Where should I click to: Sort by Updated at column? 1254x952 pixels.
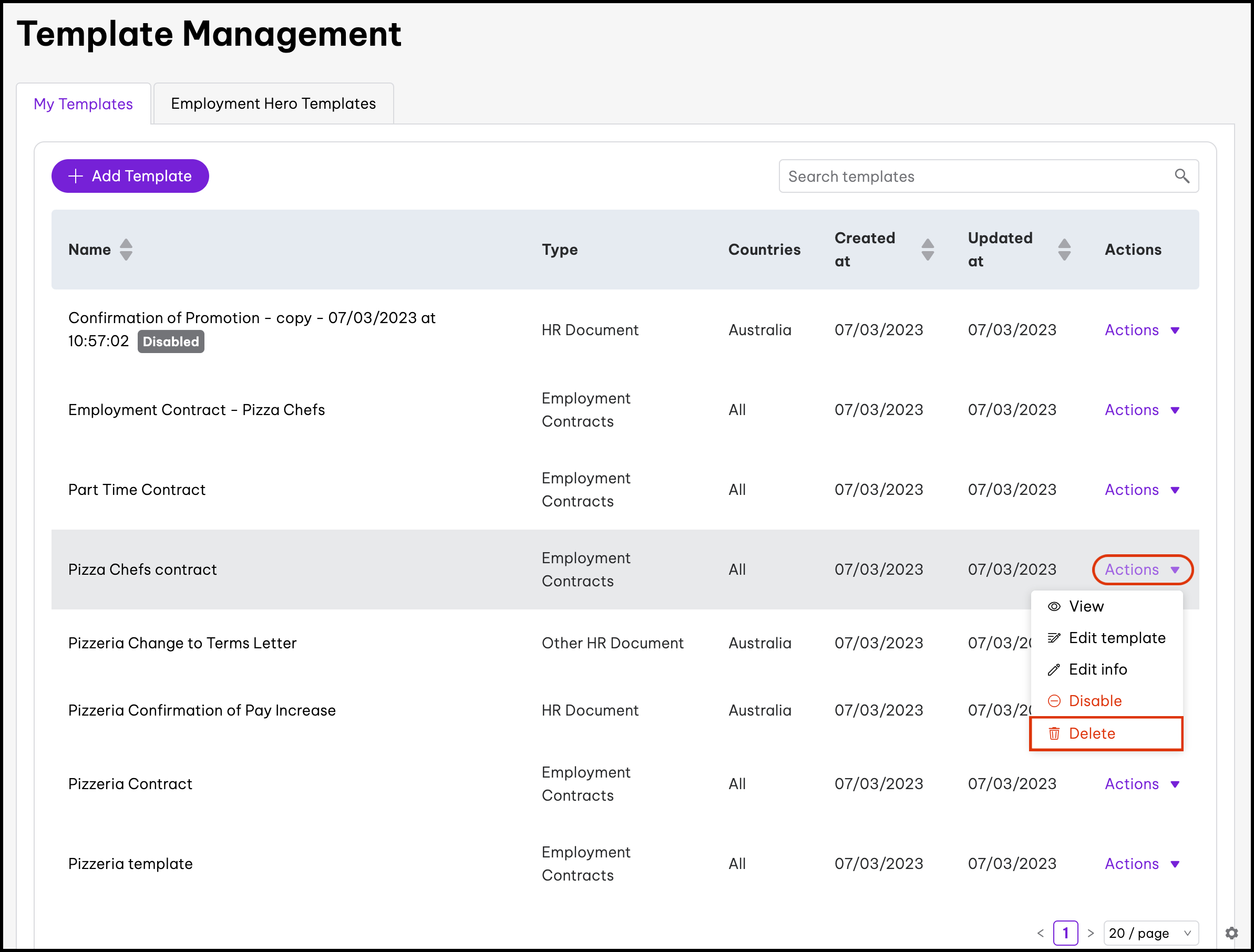tap(1064, 250)
